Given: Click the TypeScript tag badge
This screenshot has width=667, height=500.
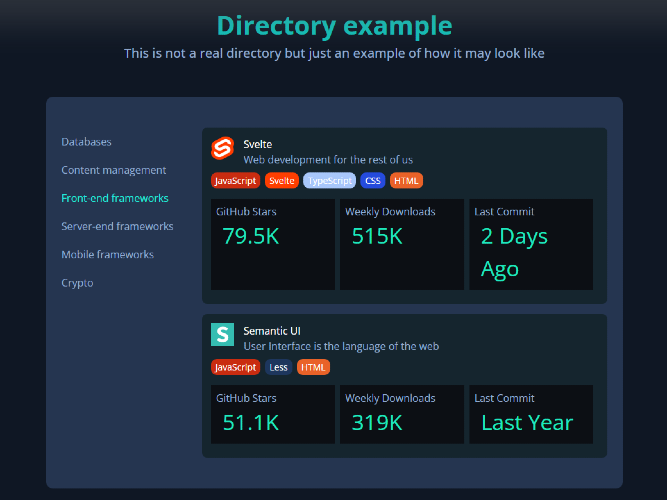Looking at the screenshot, I should click(x=330, y=180).
